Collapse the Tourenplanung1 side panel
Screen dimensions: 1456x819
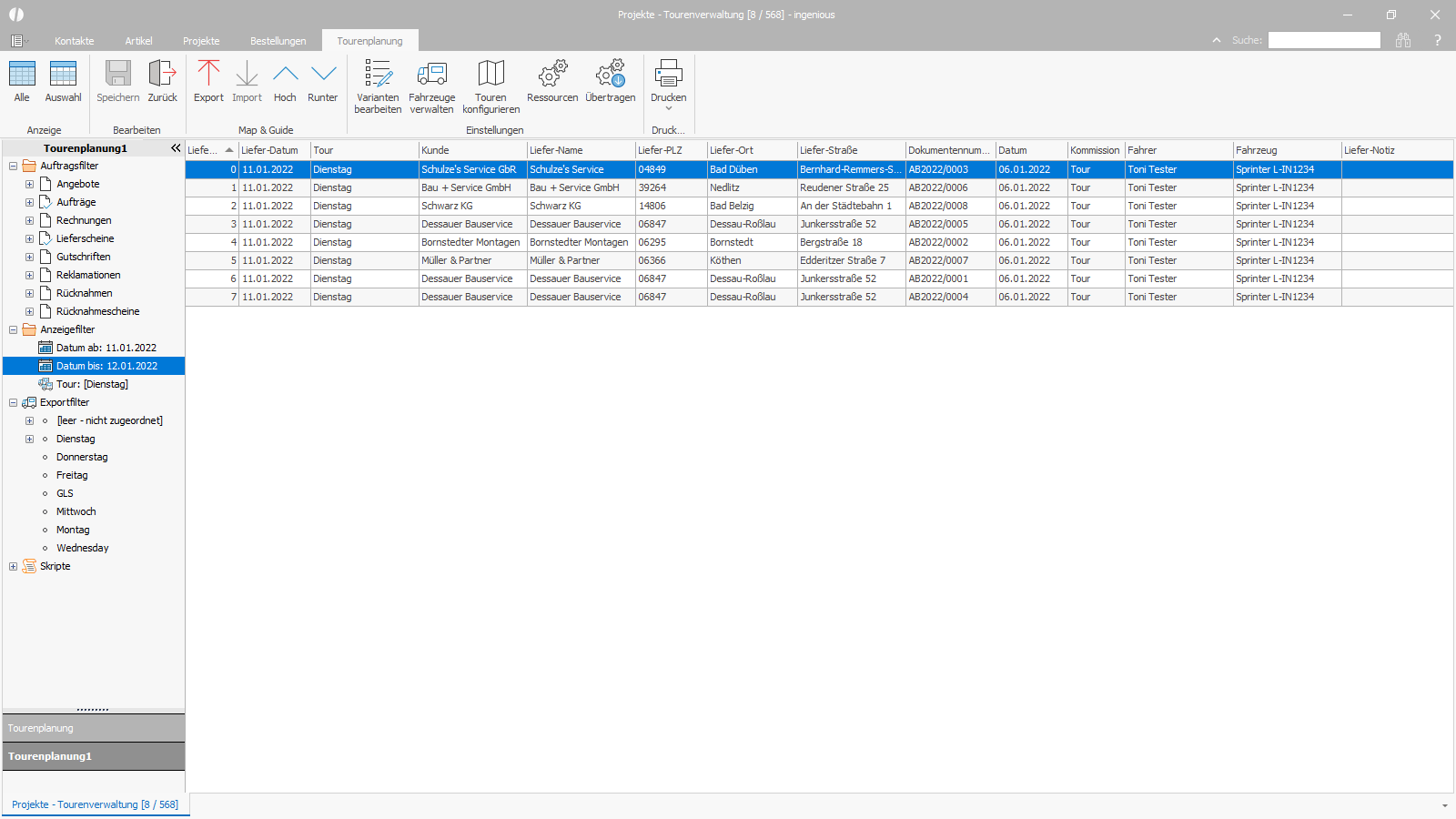pos(176,147)
